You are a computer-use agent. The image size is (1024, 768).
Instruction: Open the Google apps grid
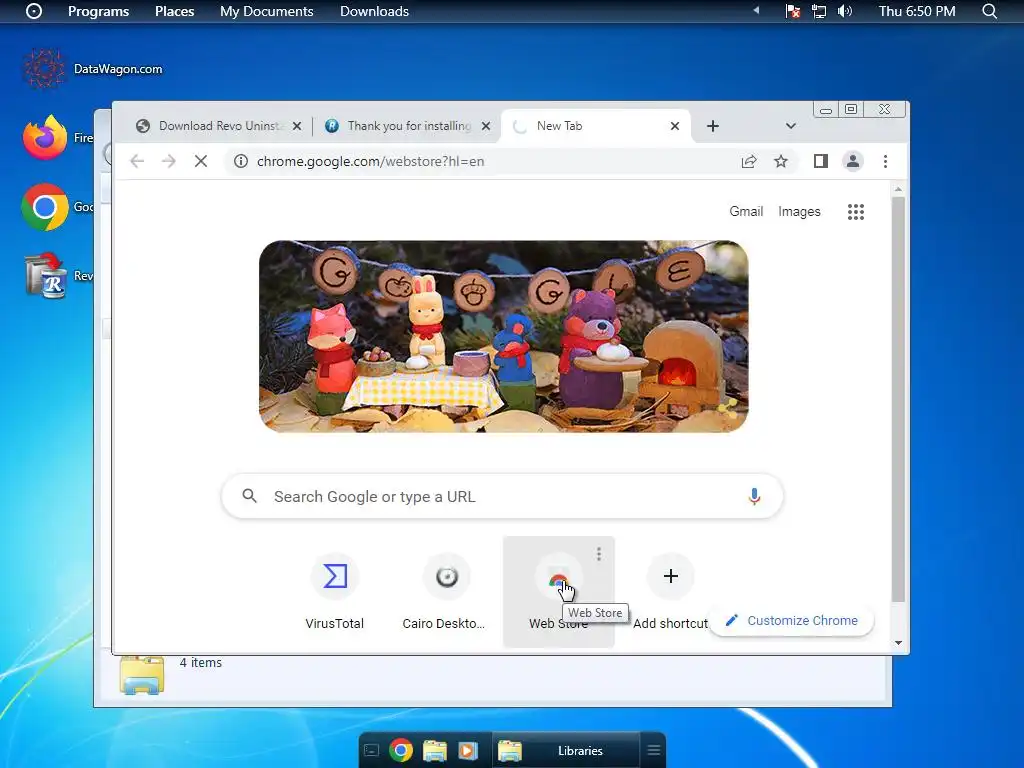tap(856, 212)
